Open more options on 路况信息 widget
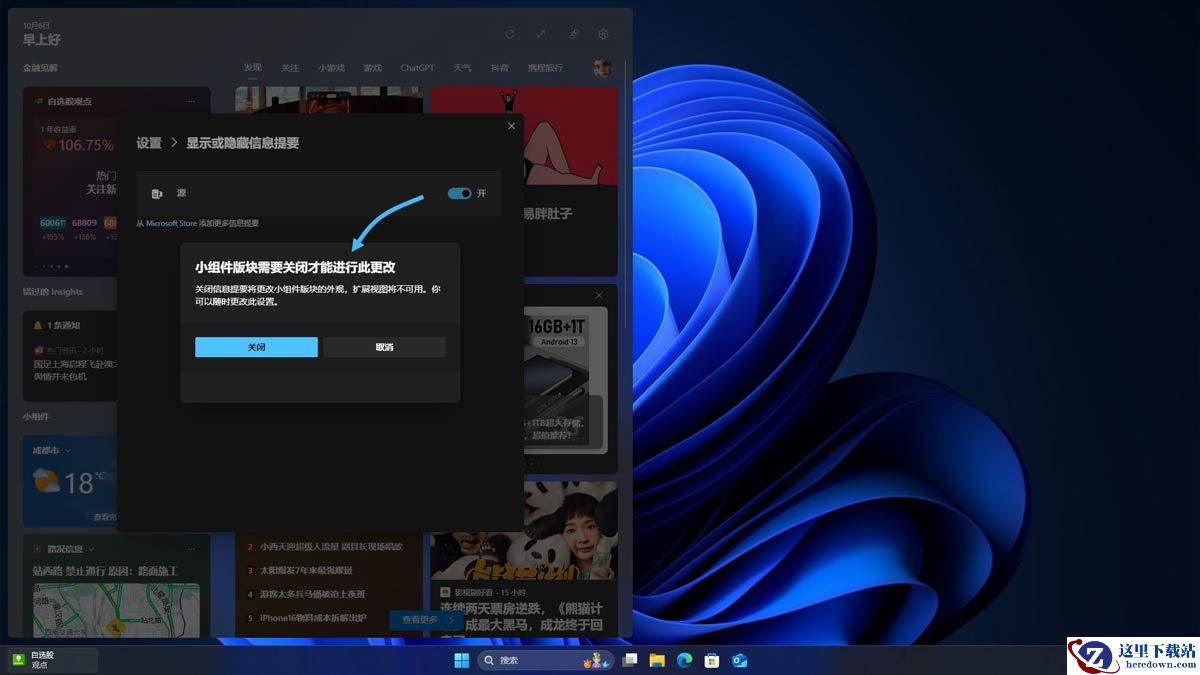 191,549
